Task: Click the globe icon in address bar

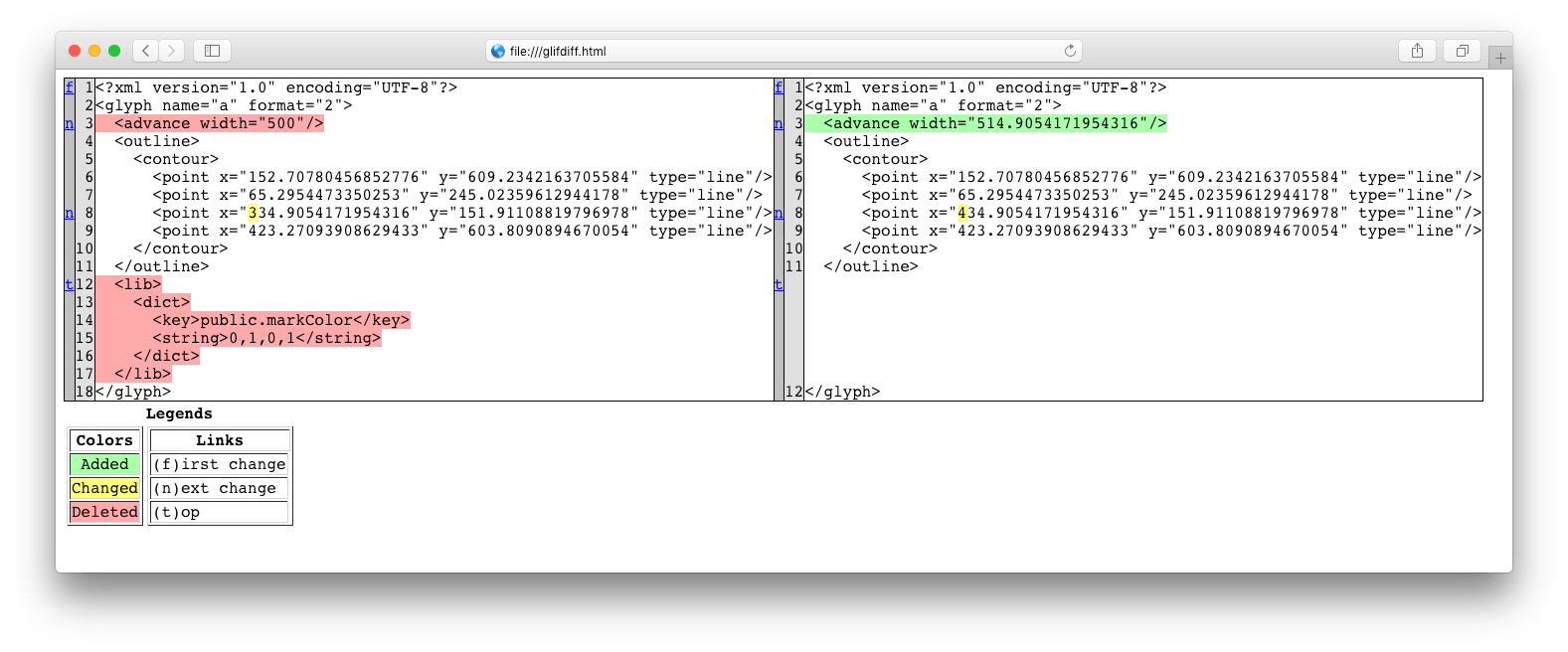Action: pos(498,51)
